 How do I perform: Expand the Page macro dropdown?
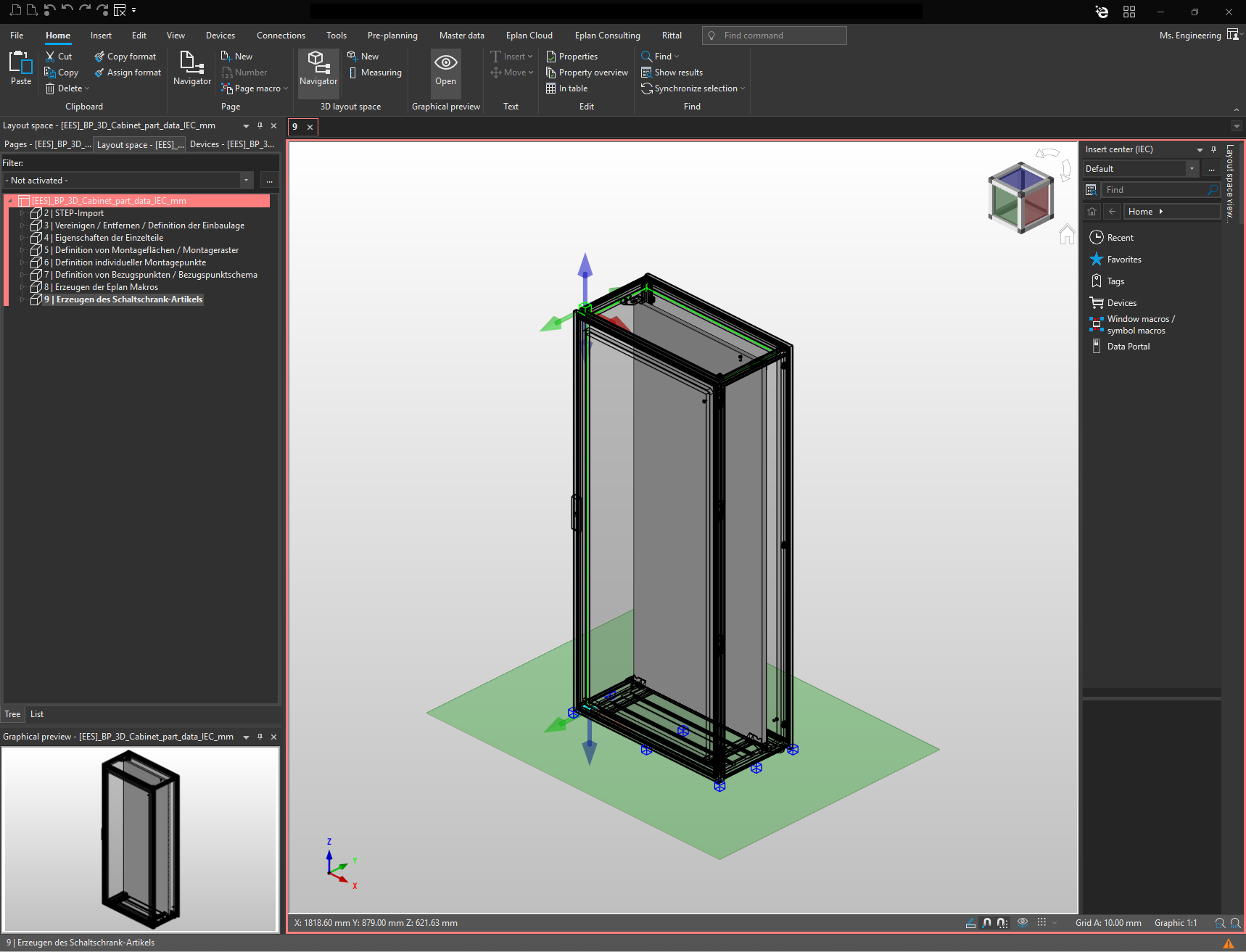pos(286,88)
